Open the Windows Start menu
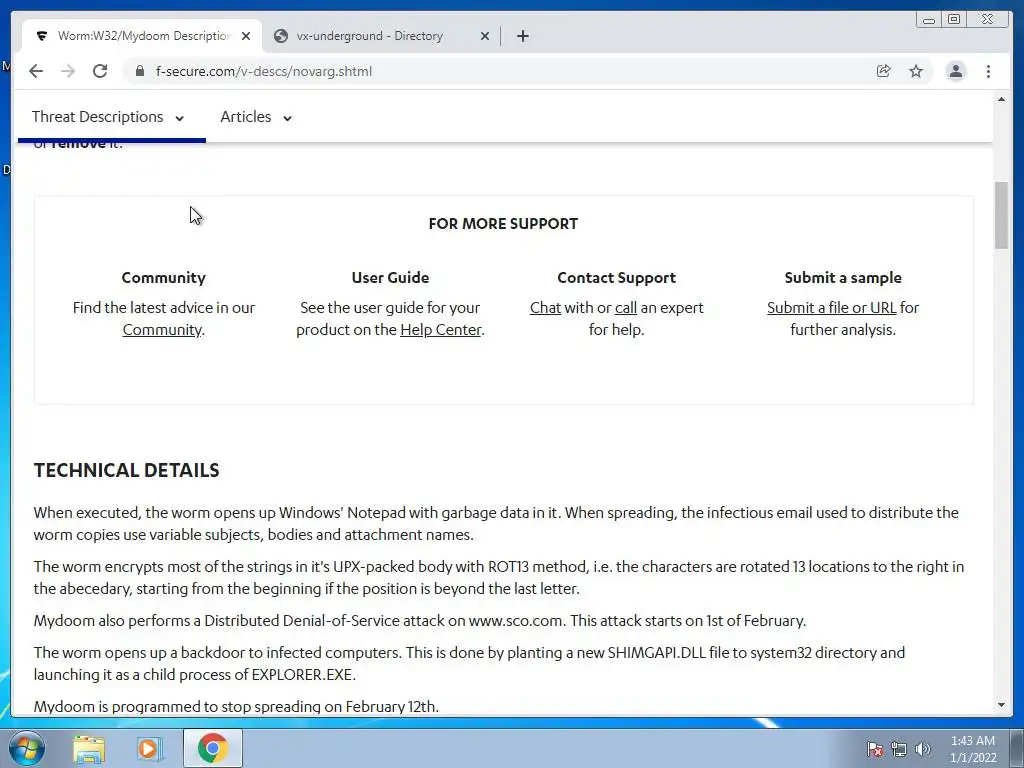 27,748
